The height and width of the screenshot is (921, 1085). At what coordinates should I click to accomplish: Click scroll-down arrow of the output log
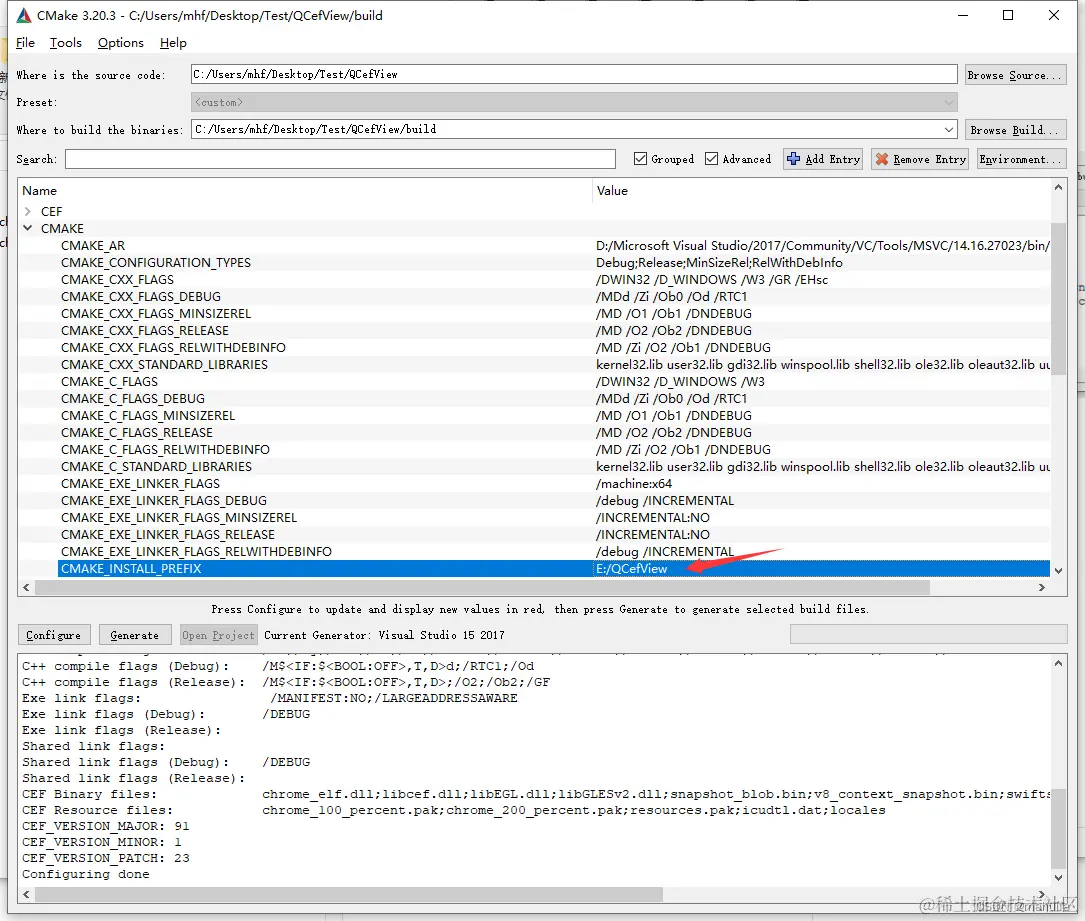[1058, 877]
